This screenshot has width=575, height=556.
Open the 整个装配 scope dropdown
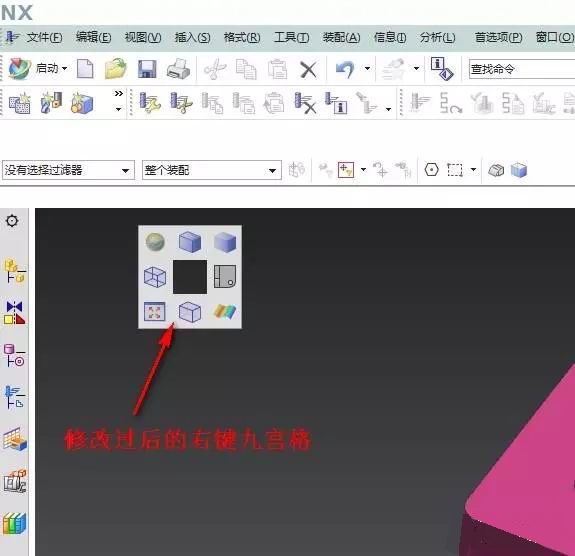click(212, 170)
